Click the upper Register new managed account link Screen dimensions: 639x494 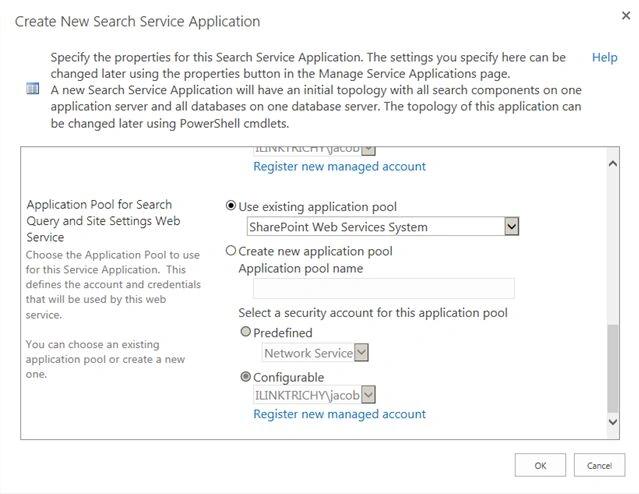339,166
